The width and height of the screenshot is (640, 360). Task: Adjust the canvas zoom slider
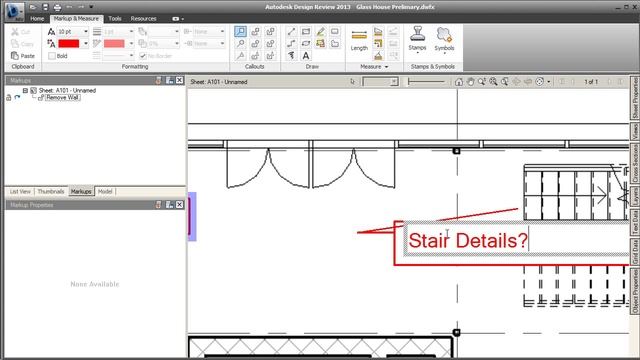click(426, 82)
